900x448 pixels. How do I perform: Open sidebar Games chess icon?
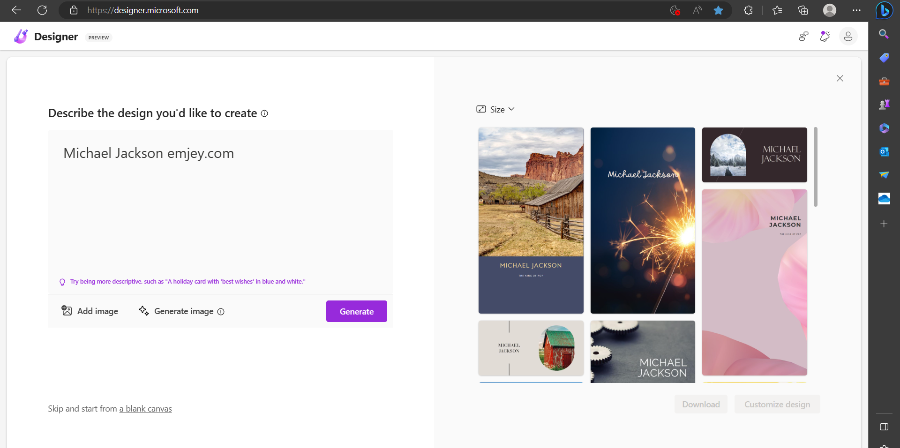[884, 104]
